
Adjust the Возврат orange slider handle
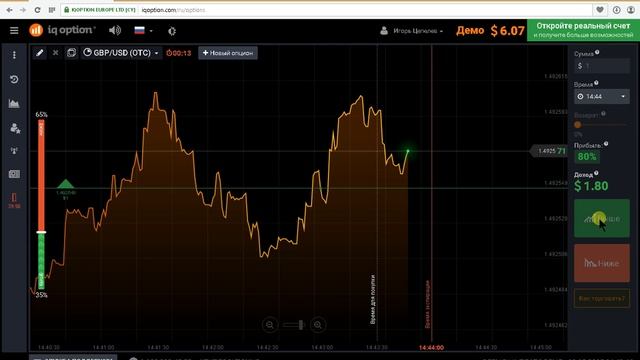coord(577,125)
